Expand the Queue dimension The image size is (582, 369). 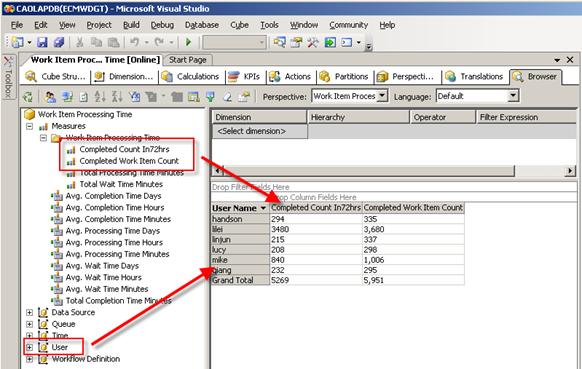[x=29, y=324]
